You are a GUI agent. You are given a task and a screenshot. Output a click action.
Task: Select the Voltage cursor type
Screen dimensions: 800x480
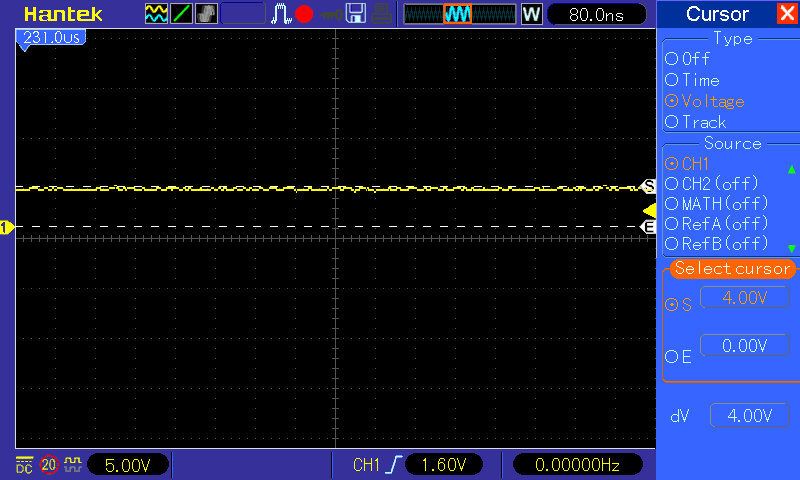point(705,101)
